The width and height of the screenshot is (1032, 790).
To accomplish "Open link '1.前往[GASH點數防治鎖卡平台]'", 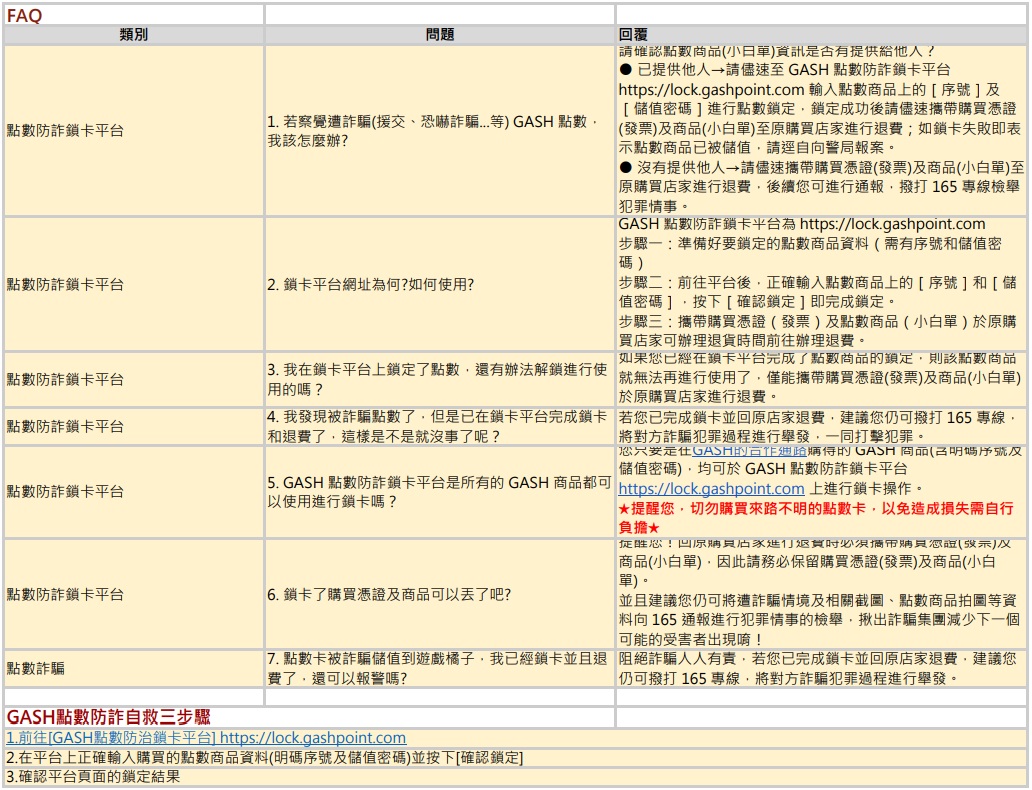I will pyautogui.click(x=206, y=737).
